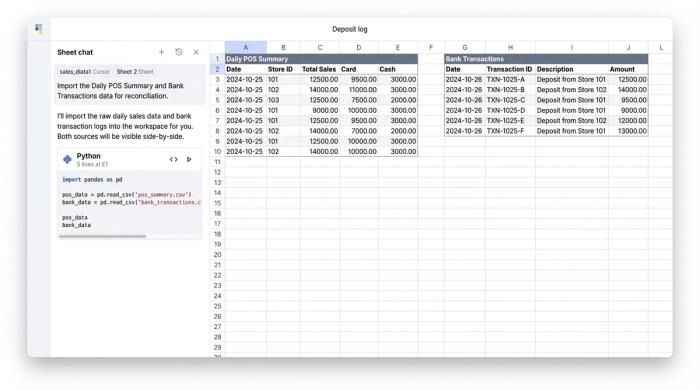The height and width of the screenshot is (391, 700).
Task: Select column J header
Action: 628,47
